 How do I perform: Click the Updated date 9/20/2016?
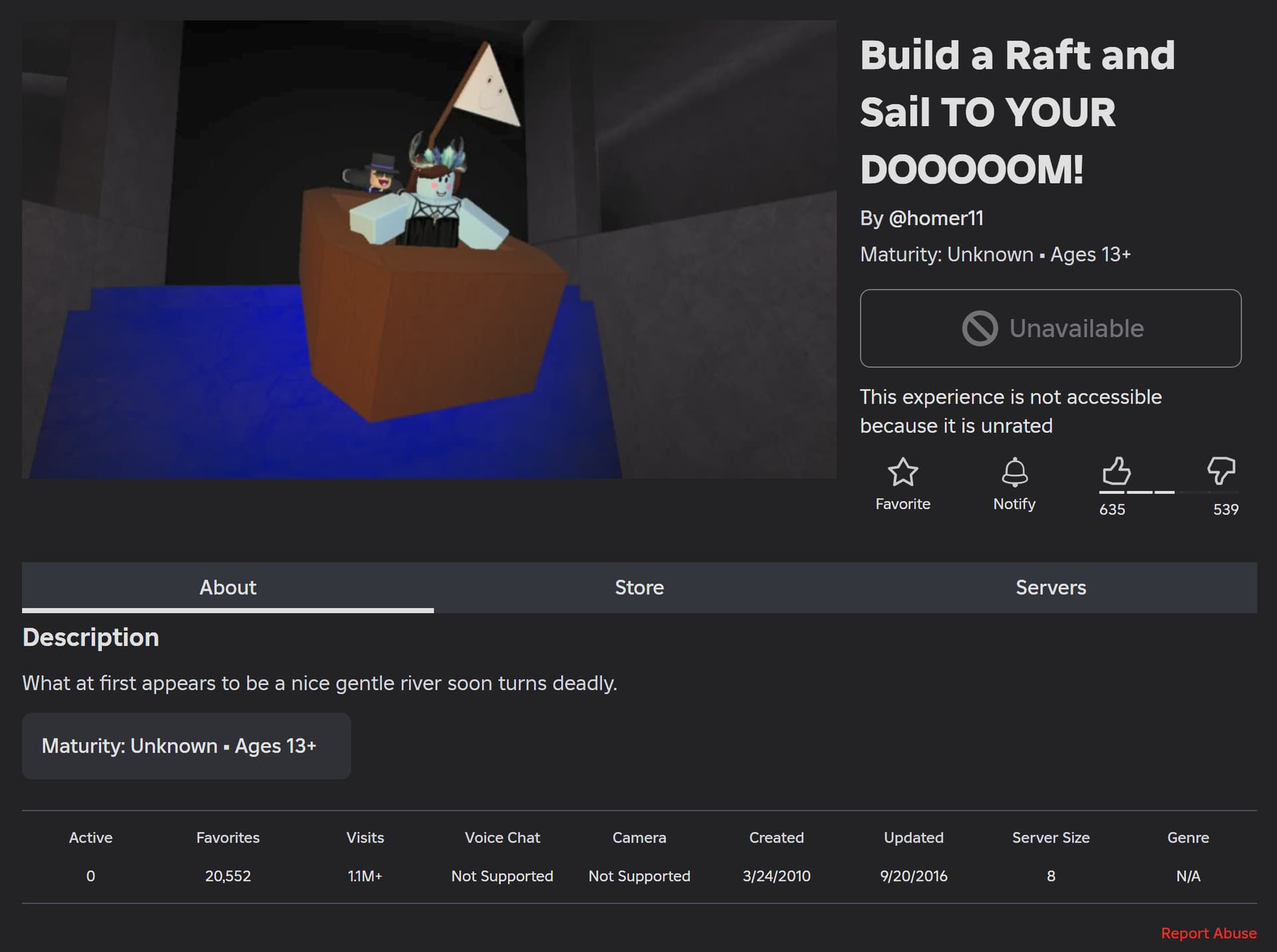click(x=913, y=876)
